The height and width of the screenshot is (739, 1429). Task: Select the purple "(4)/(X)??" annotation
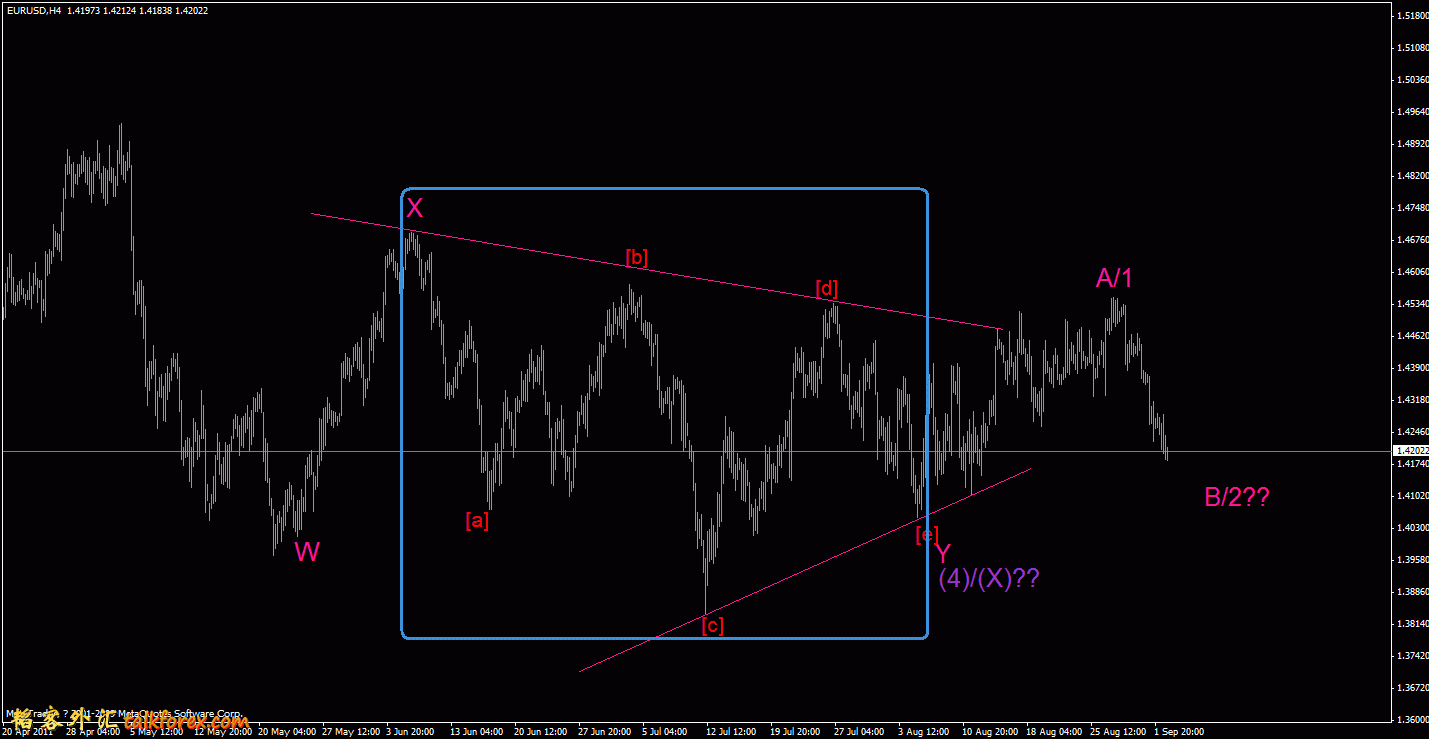[x=988, y=579]
